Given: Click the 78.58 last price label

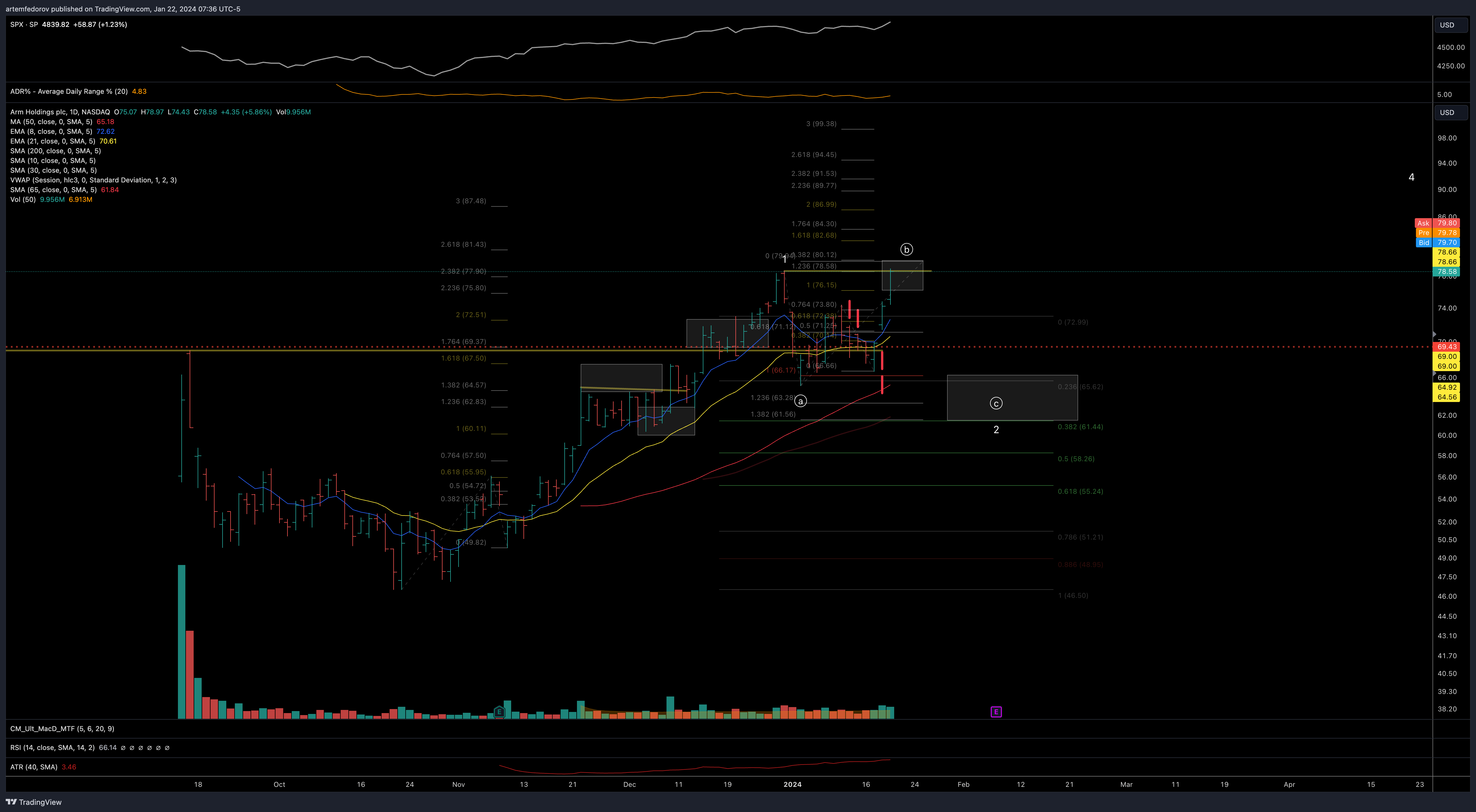Looking at the screenshot, I should tap(1447, 271).
